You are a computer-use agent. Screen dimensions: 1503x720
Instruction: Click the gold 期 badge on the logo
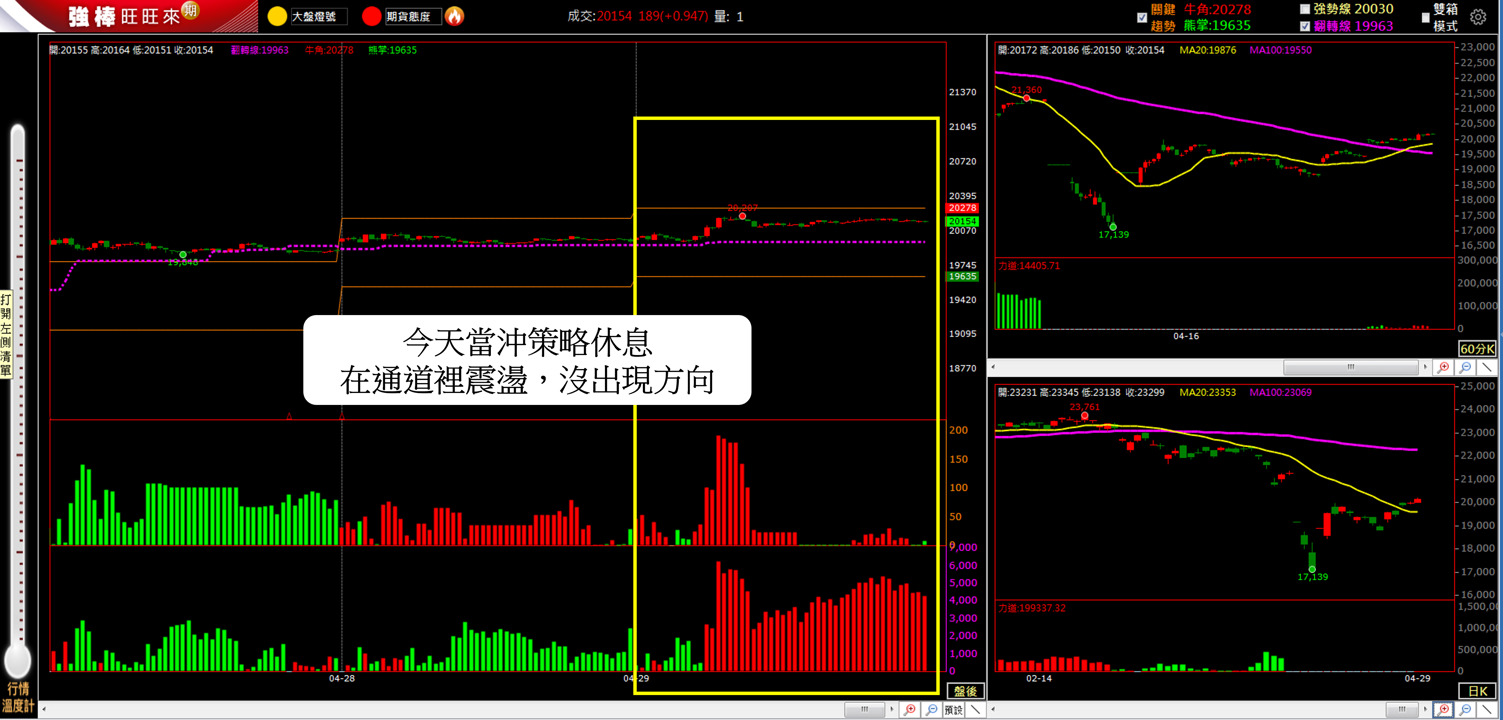188,11
